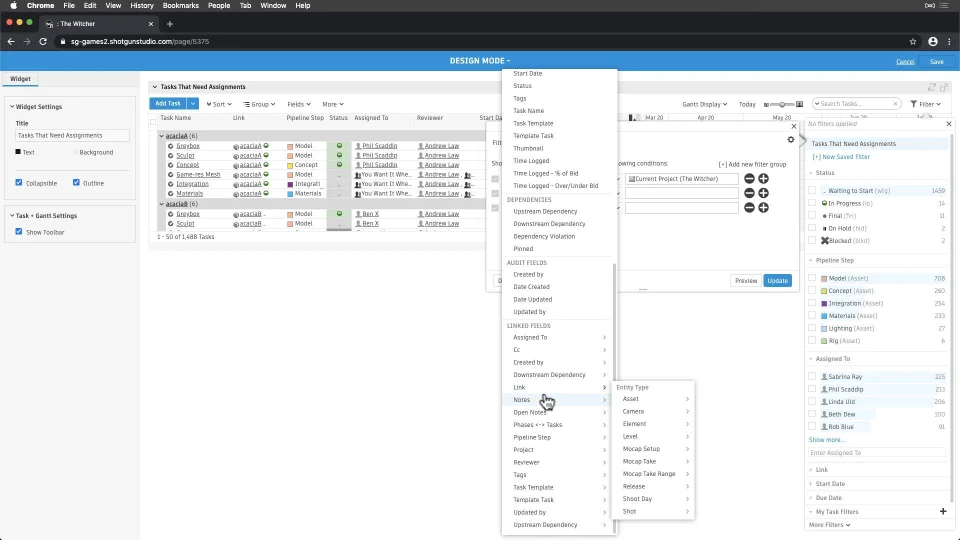Bookmark the page with the star icon
960x540 pixels.
point(913,42)
